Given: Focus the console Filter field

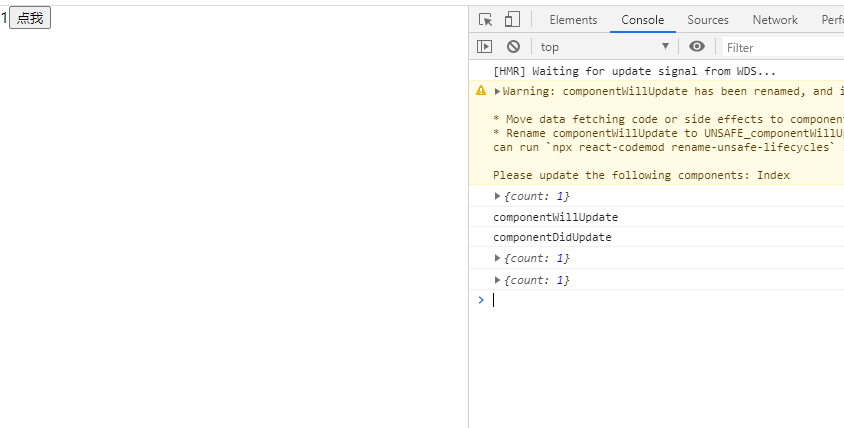Looking at the screenshot, I should click(780, 47).
